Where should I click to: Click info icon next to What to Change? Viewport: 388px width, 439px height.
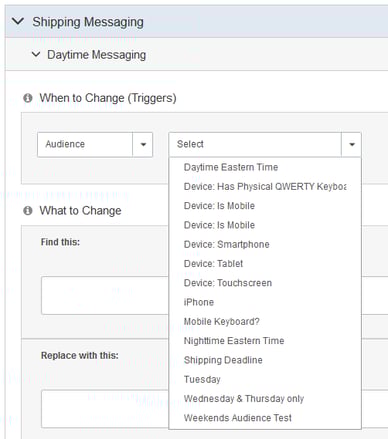pyautogui.click(x=28, y=211)
